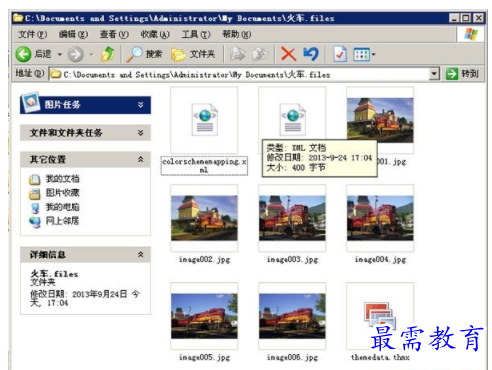The height and width of the screenshot is (370, 492).
Task: Click the image004.jpg file name
Action: tap(380, 259)
